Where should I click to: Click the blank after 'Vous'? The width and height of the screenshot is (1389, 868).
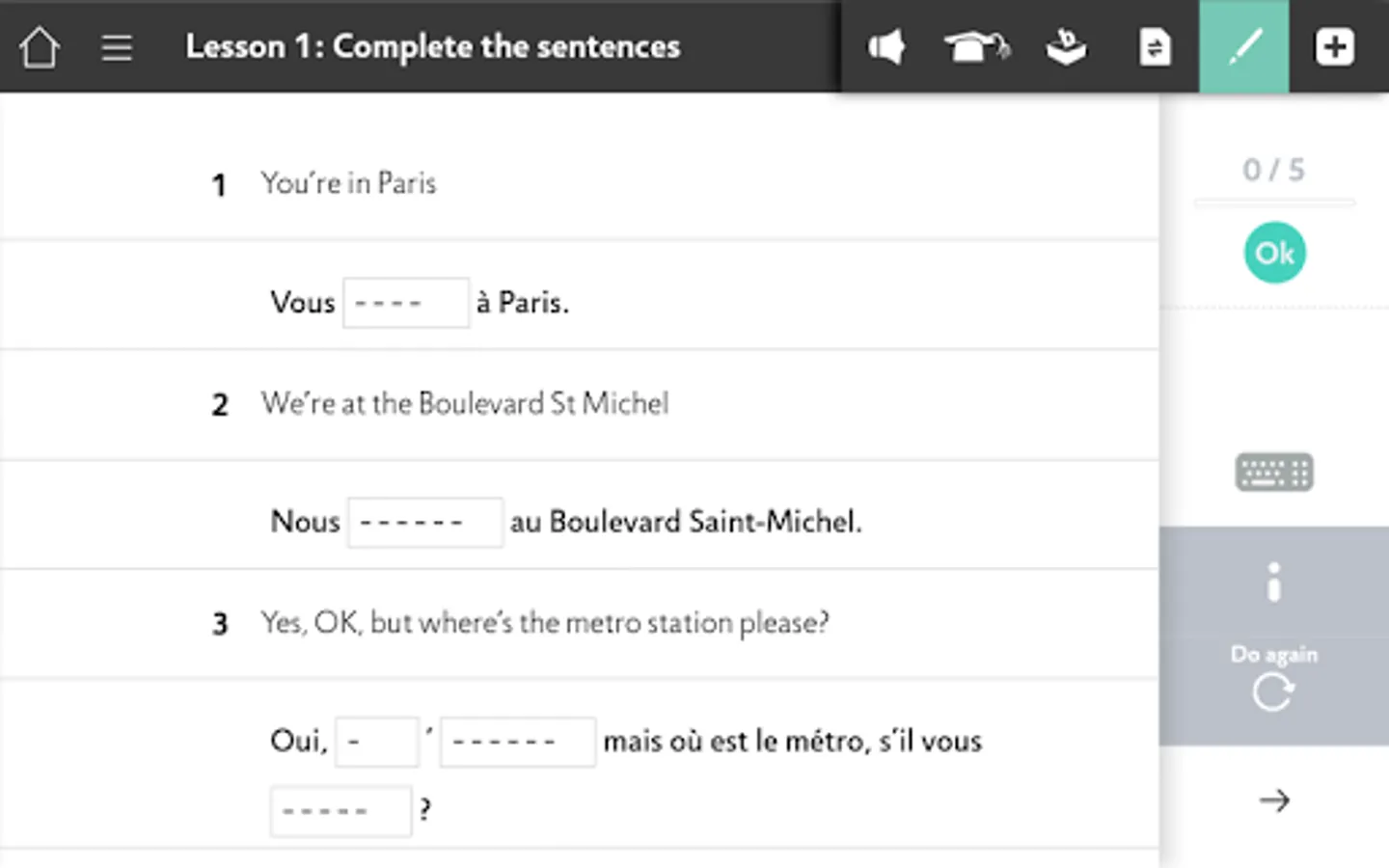pyautogui.click(x=406, y=303)
